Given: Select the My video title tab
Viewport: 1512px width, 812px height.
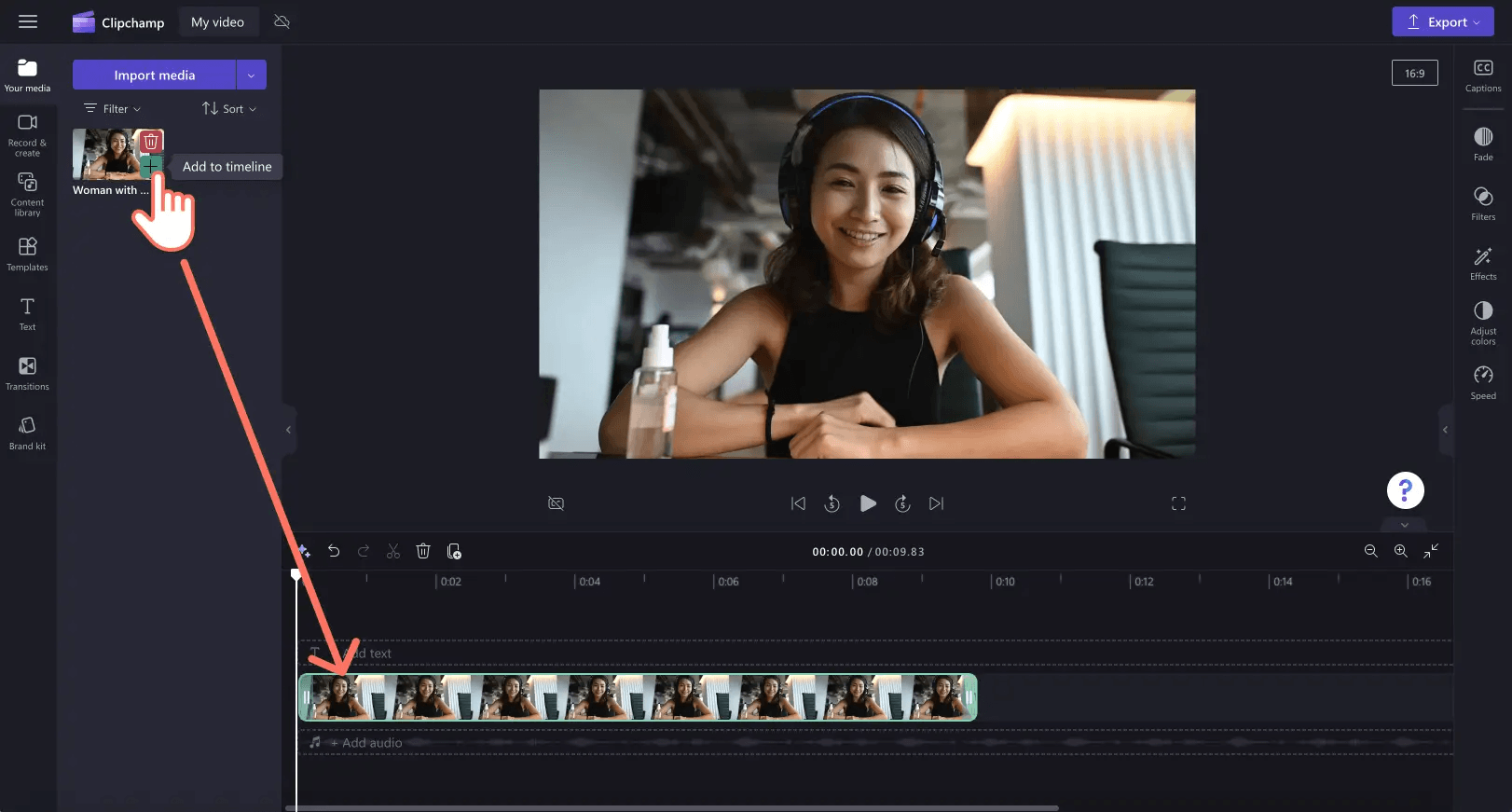Looking at the screenshot, I should 217,22.
